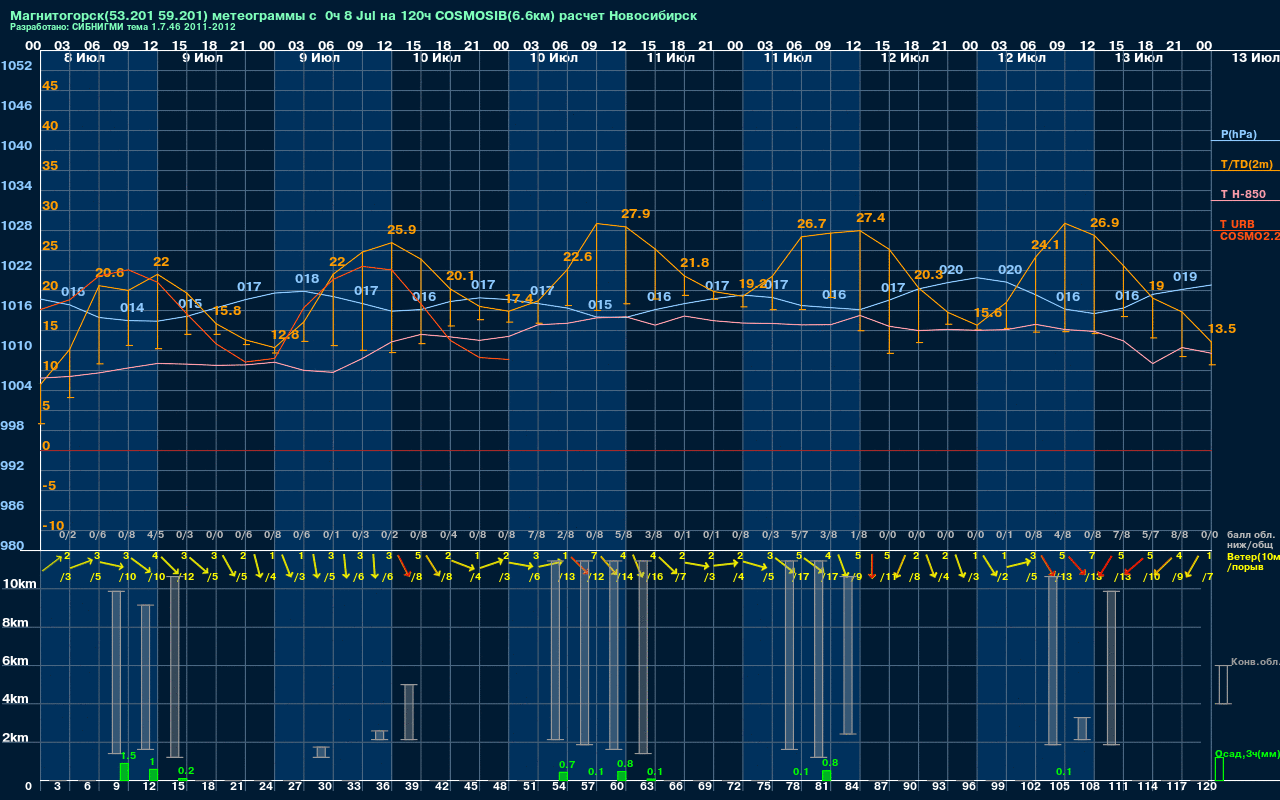Click the 018 pressure value label
Viewport: 1280px width, 800px height.
click(x=307, y=279)
